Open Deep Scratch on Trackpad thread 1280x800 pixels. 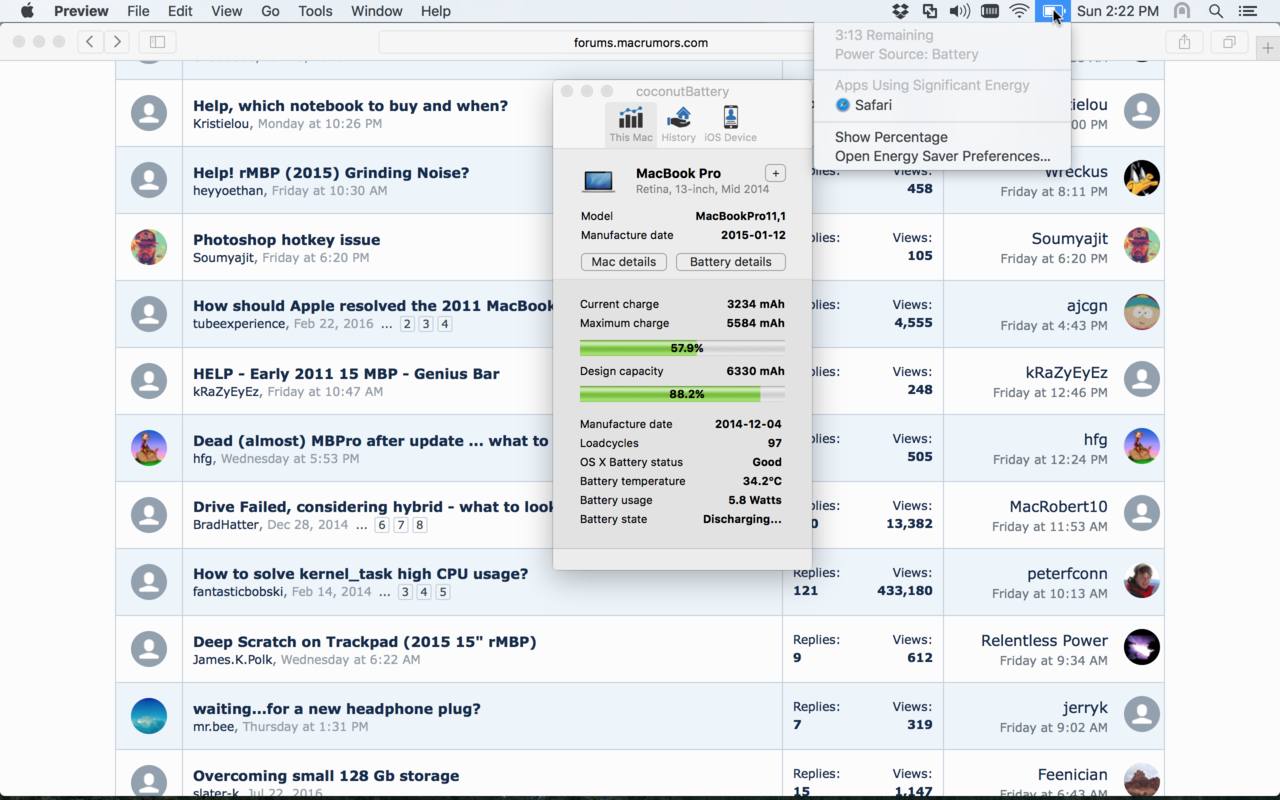click(364, 642)
